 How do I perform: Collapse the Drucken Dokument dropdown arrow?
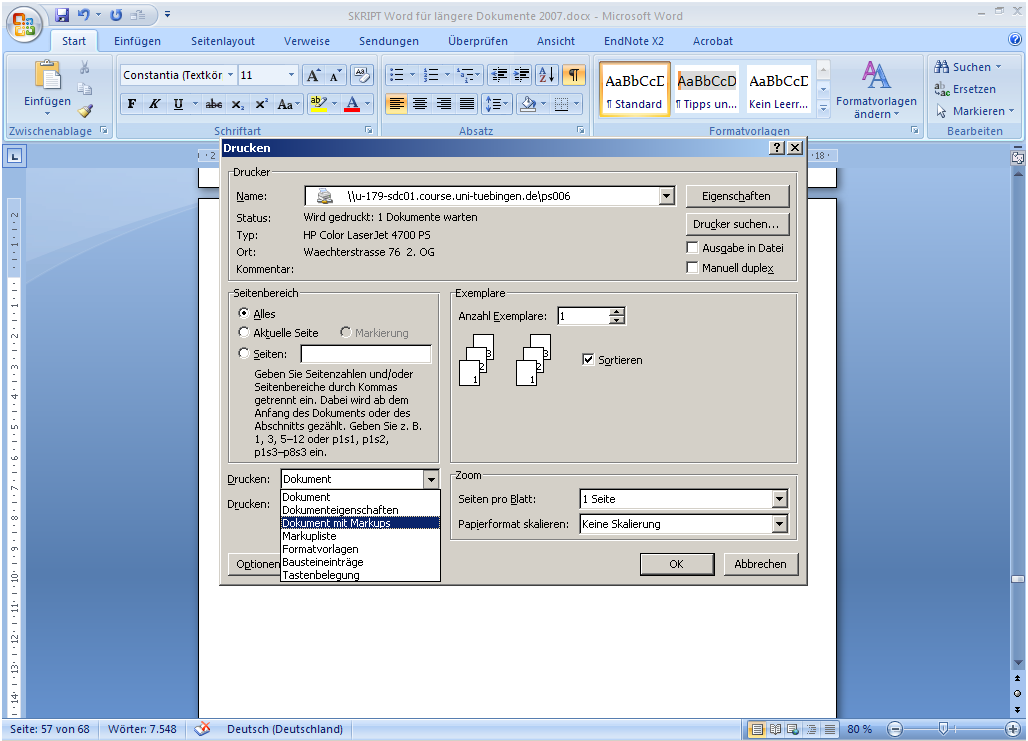coord(431,479)
